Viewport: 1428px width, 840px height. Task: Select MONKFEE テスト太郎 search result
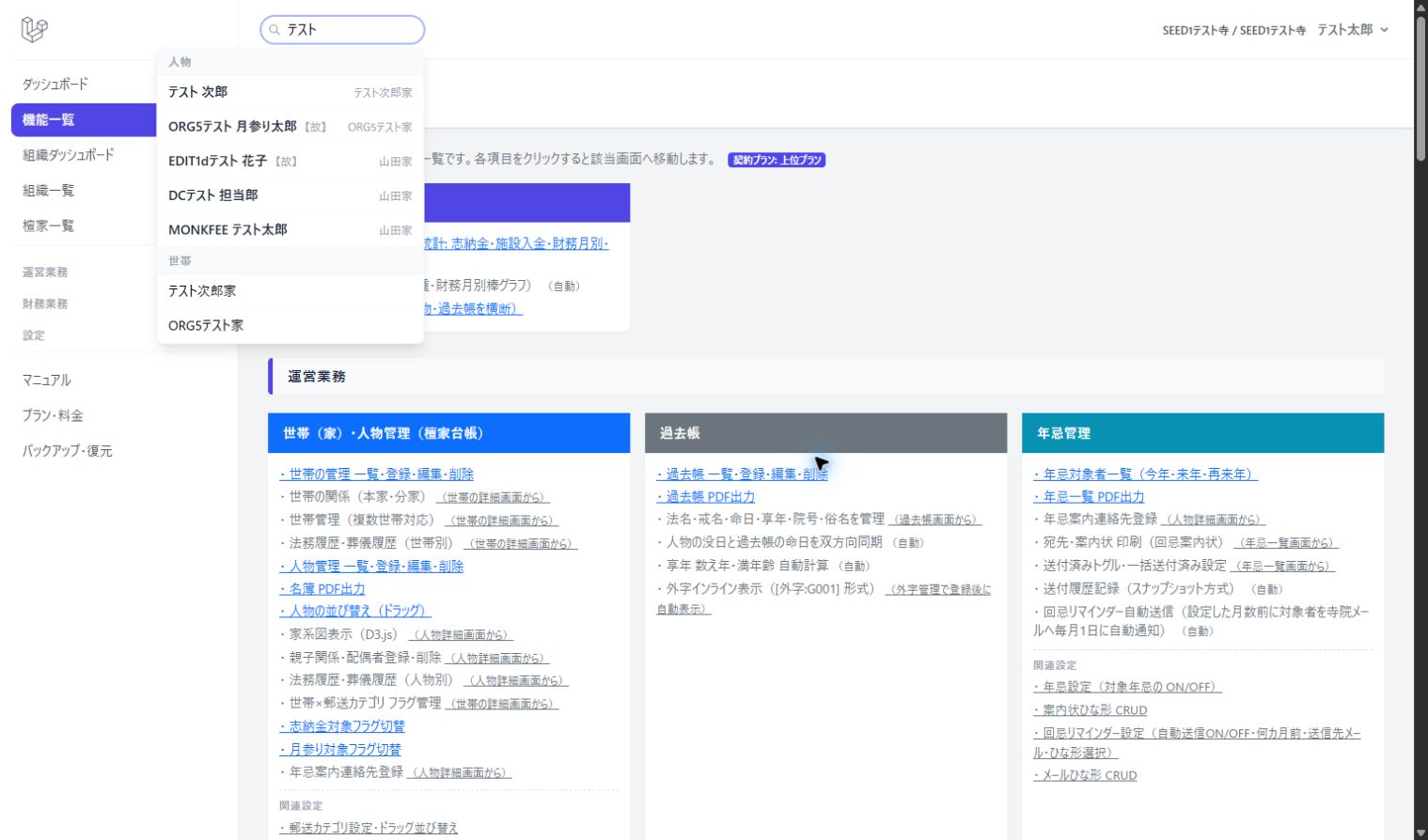click(290, 230)
